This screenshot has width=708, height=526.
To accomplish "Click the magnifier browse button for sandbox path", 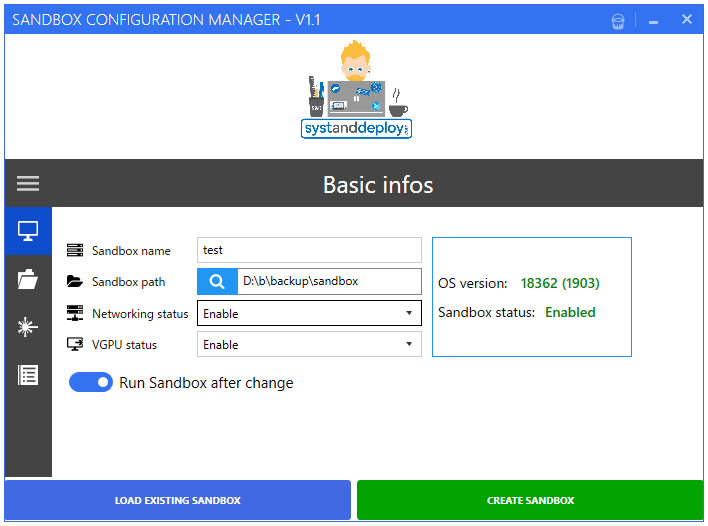I will coord(217,281).
